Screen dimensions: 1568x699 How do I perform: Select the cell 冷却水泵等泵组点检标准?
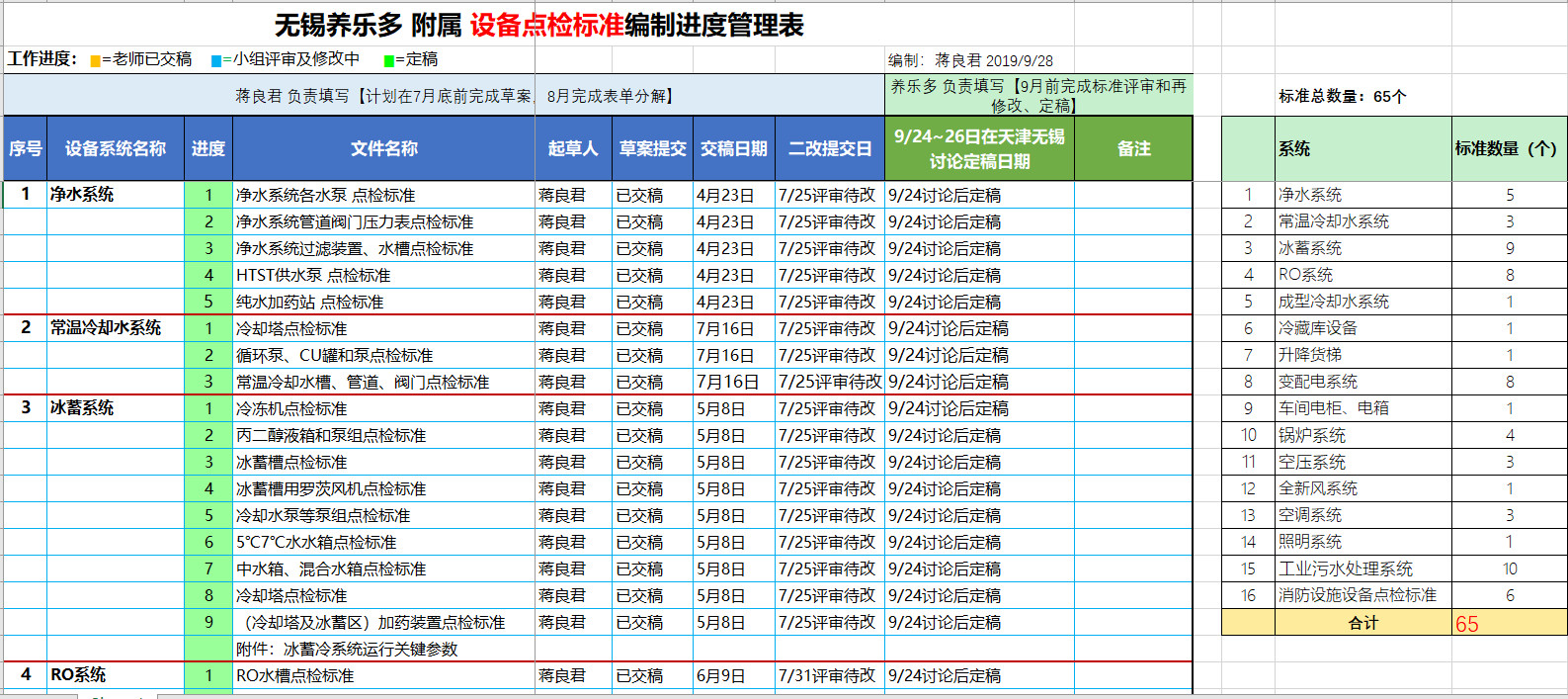pos(384,515)
